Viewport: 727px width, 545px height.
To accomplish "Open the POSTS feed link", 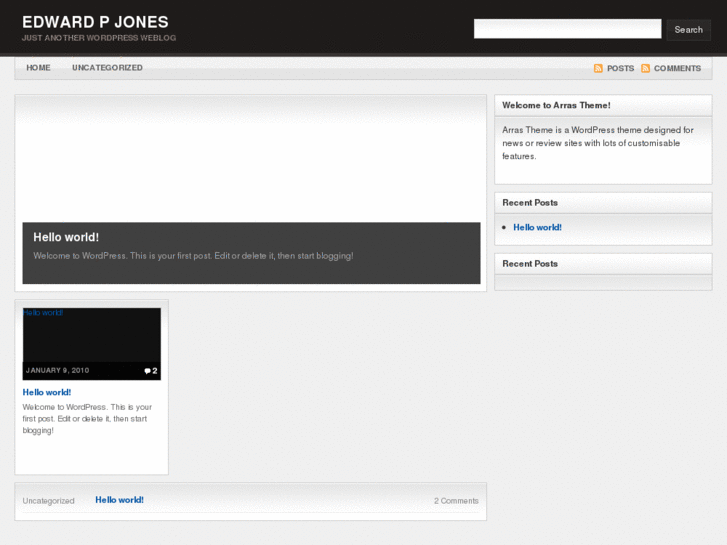I will point(620,69).
